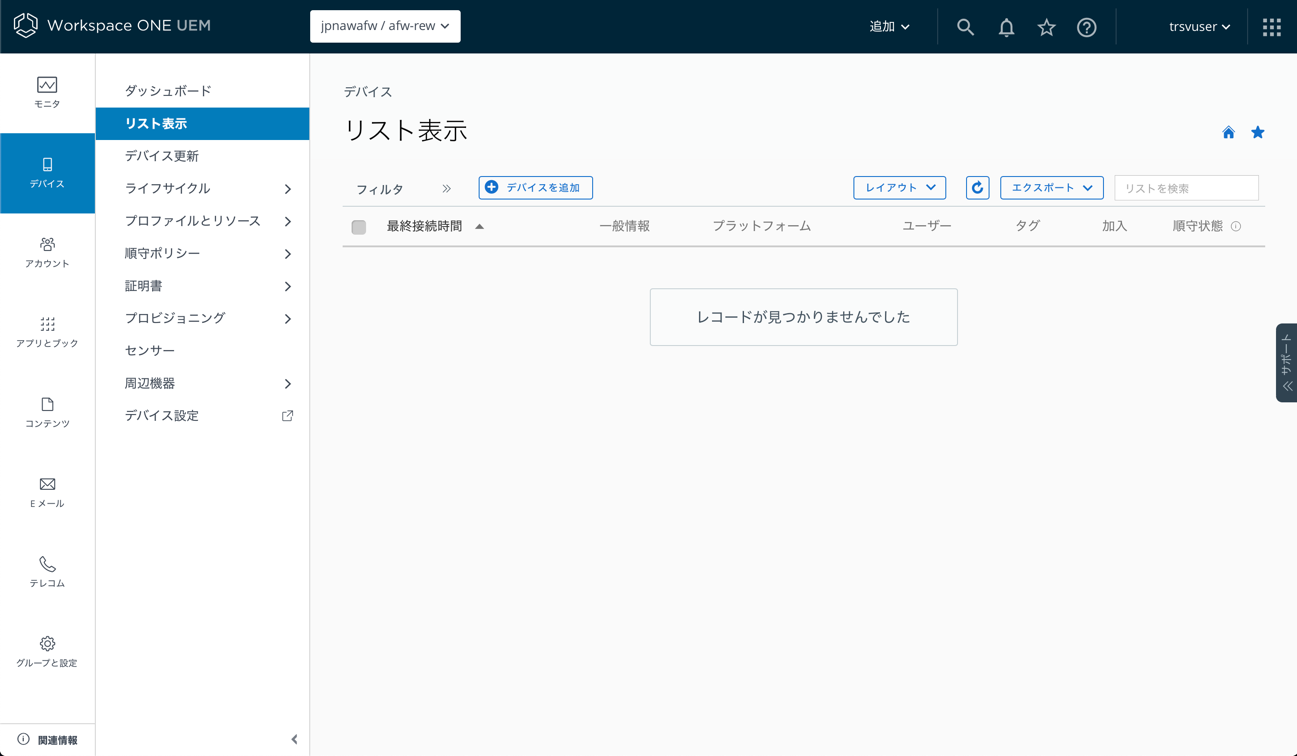Sort by ユーザー column header

pyautogui.click(x=927, y=226)
